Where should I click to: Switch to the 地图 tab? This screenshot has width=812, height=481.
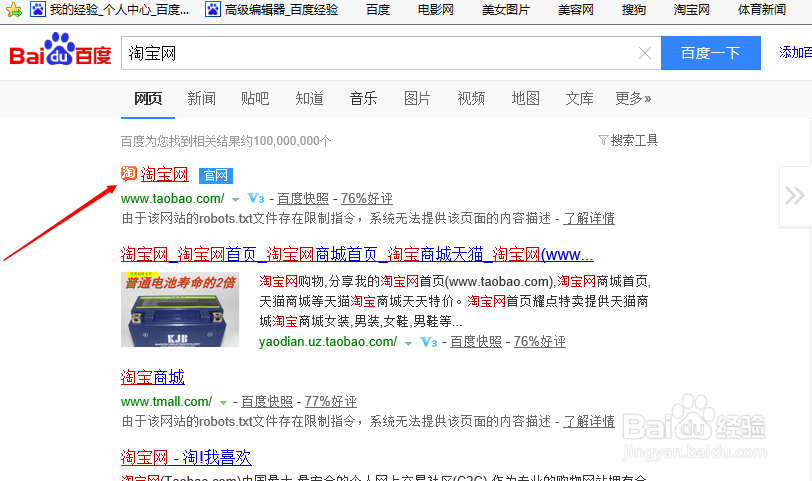coord(525,98)
